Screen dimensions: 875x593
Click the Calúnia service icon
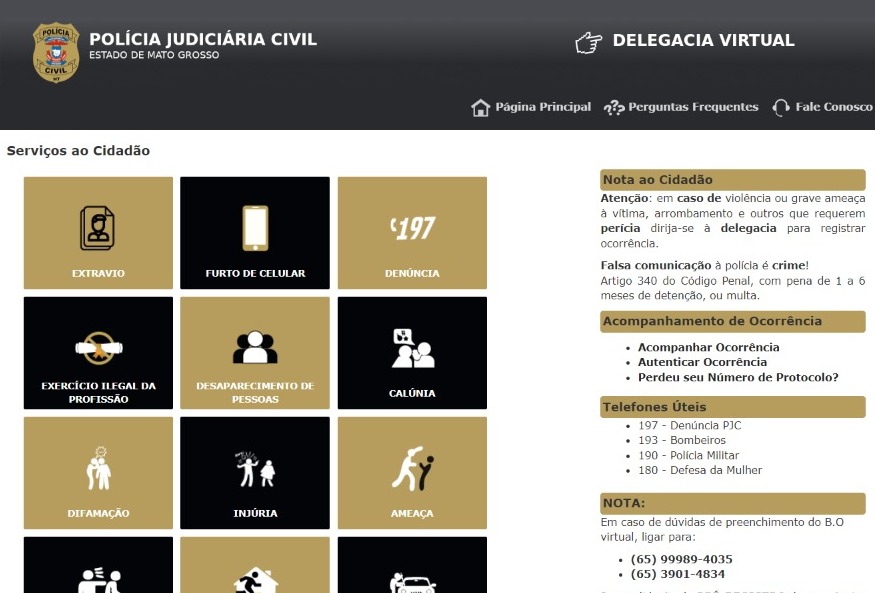pyautogui.click(x=412, y=352)
